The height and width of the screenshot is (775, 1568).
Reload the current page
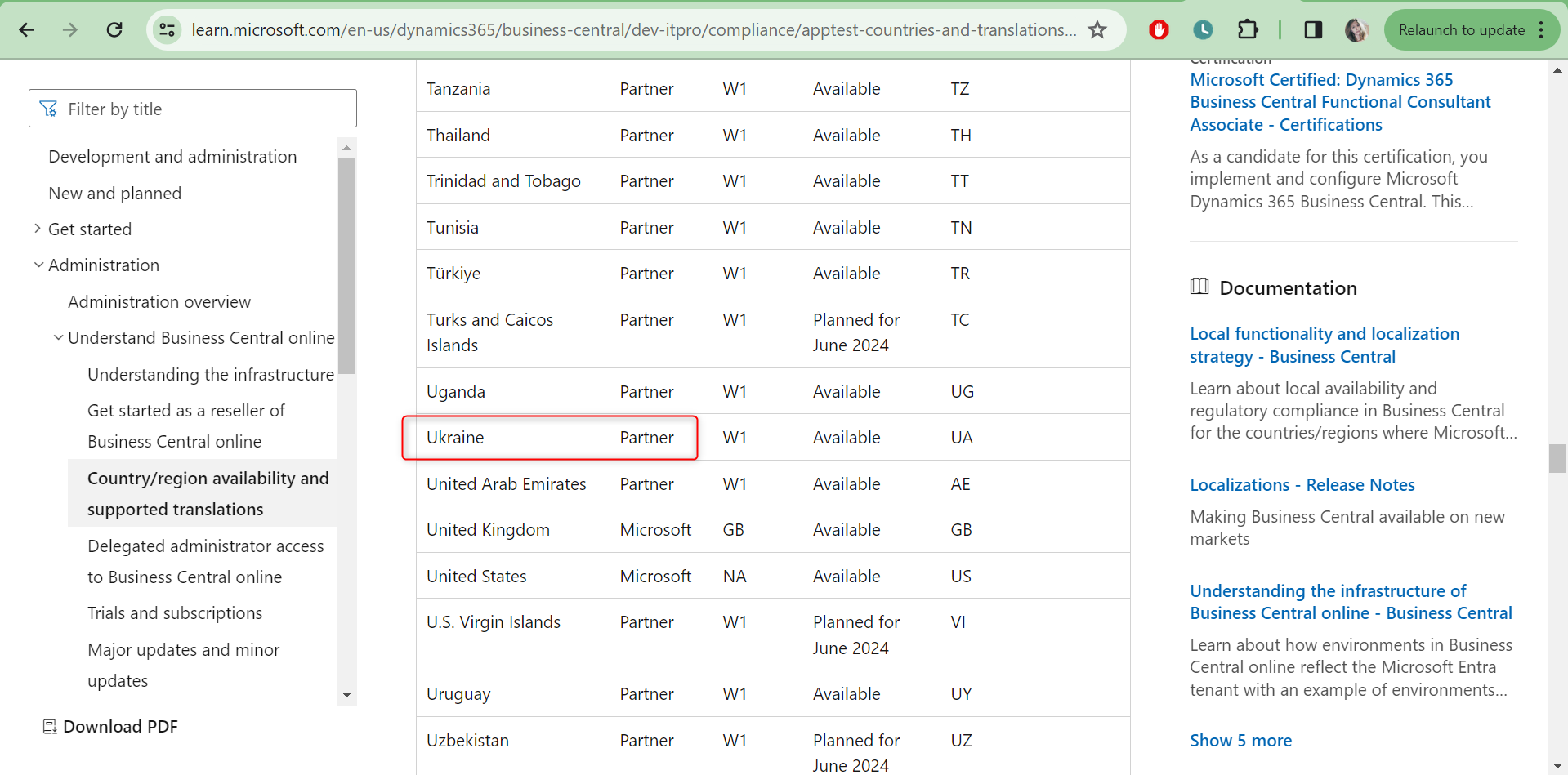[114, 30]
